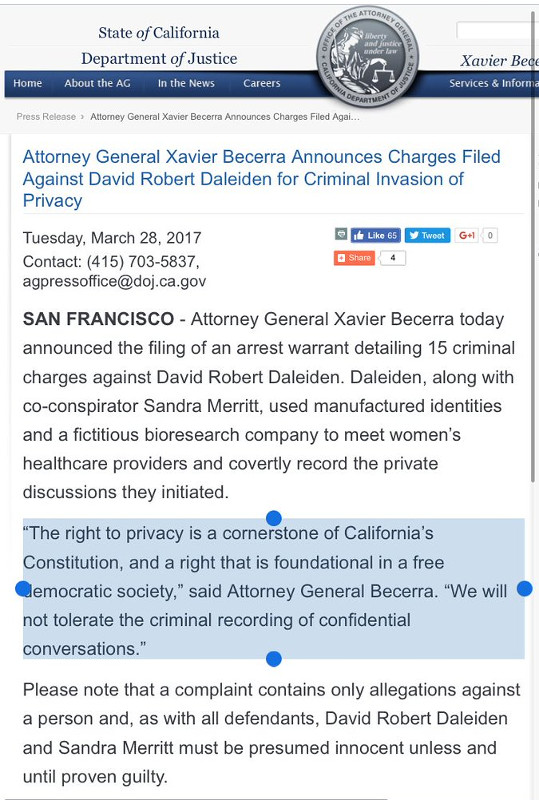Click the small printer-friendly icon beside Like
The width and height of the screenshot is (539, 800).
coord(341,234)
